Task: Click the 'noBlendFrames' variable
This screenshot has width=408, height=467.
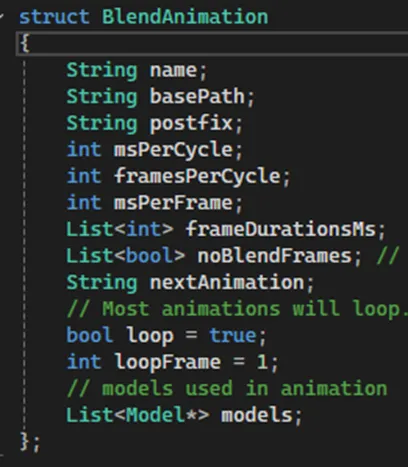Action: pyautogui.click(x=275, y=256)
